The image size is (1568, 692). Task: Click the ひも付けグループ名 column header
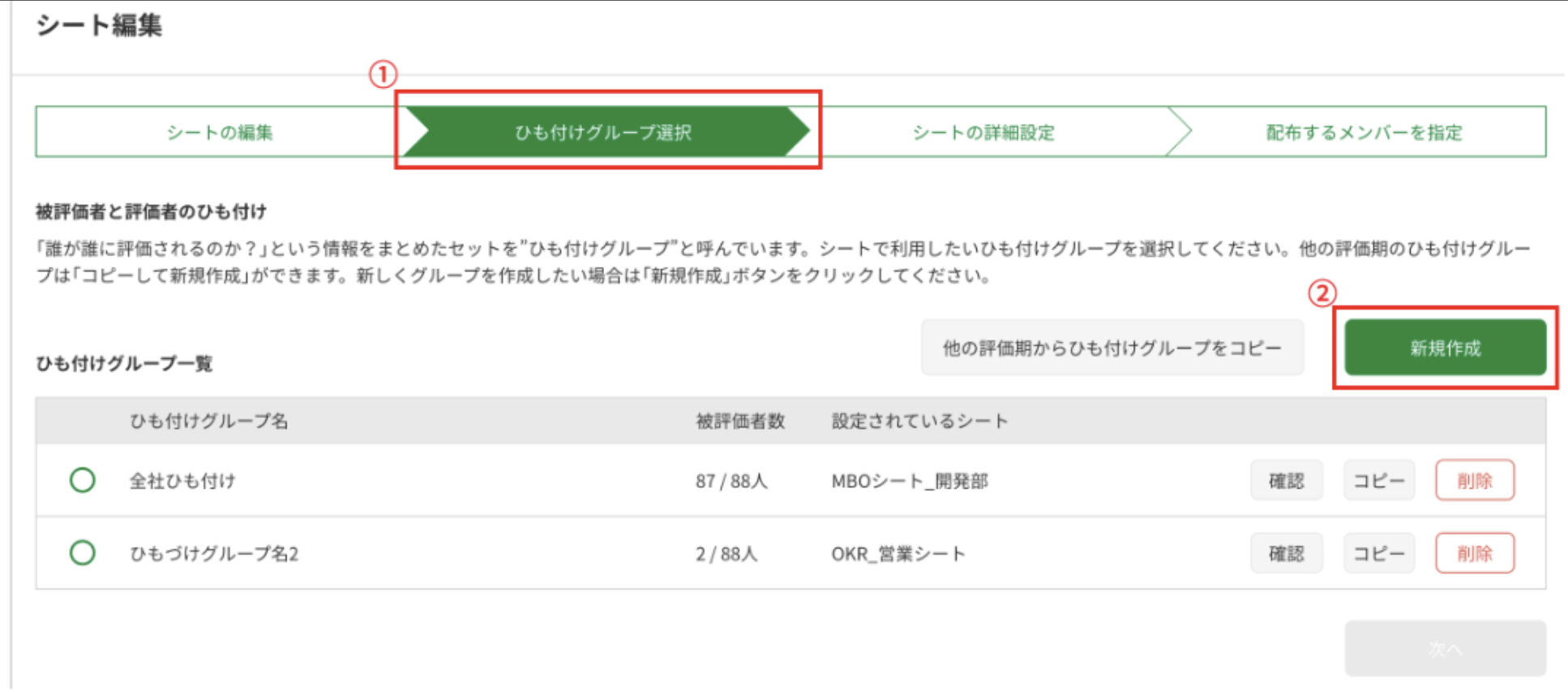click(x=208, y=421)
